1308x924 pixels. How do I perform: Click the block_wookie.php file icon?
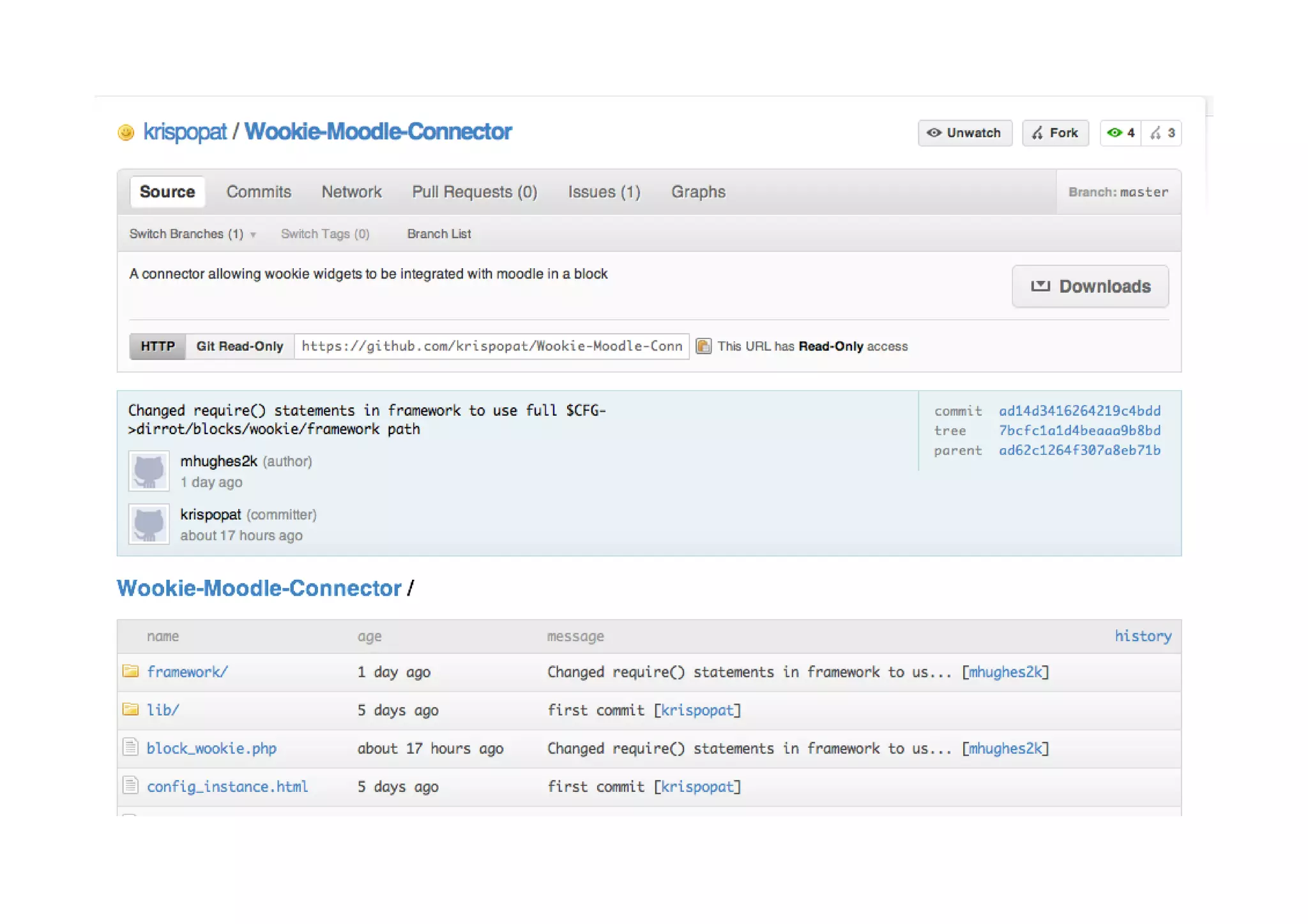pos(131,747)
